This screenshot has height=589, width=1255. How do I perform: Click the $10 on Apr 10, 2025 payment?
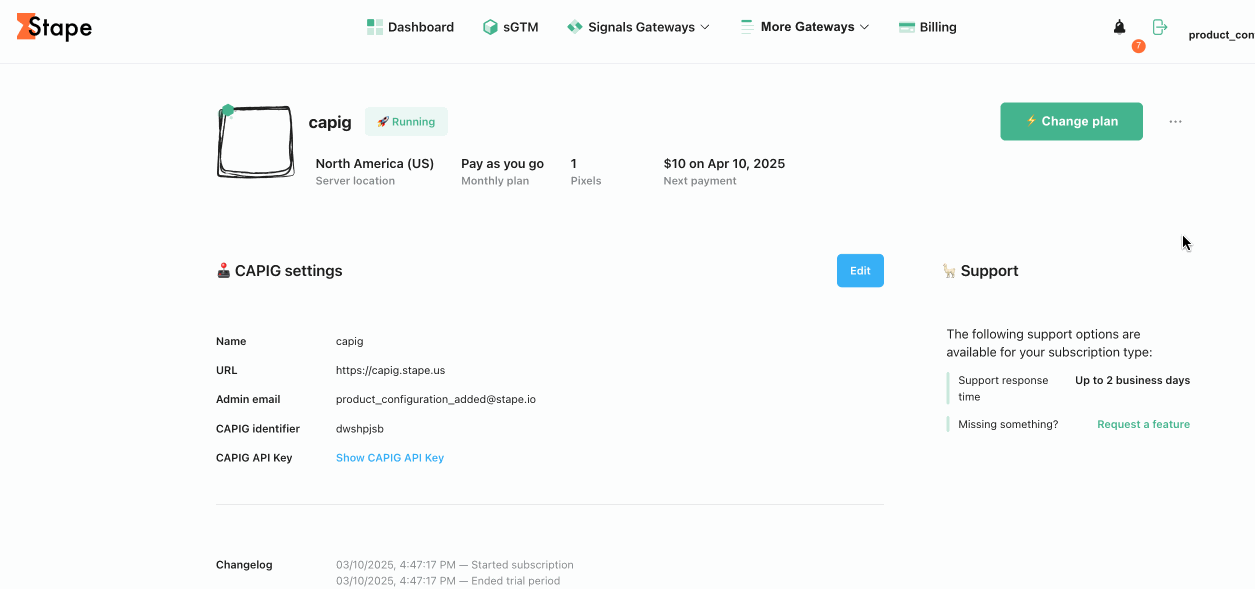724,163
